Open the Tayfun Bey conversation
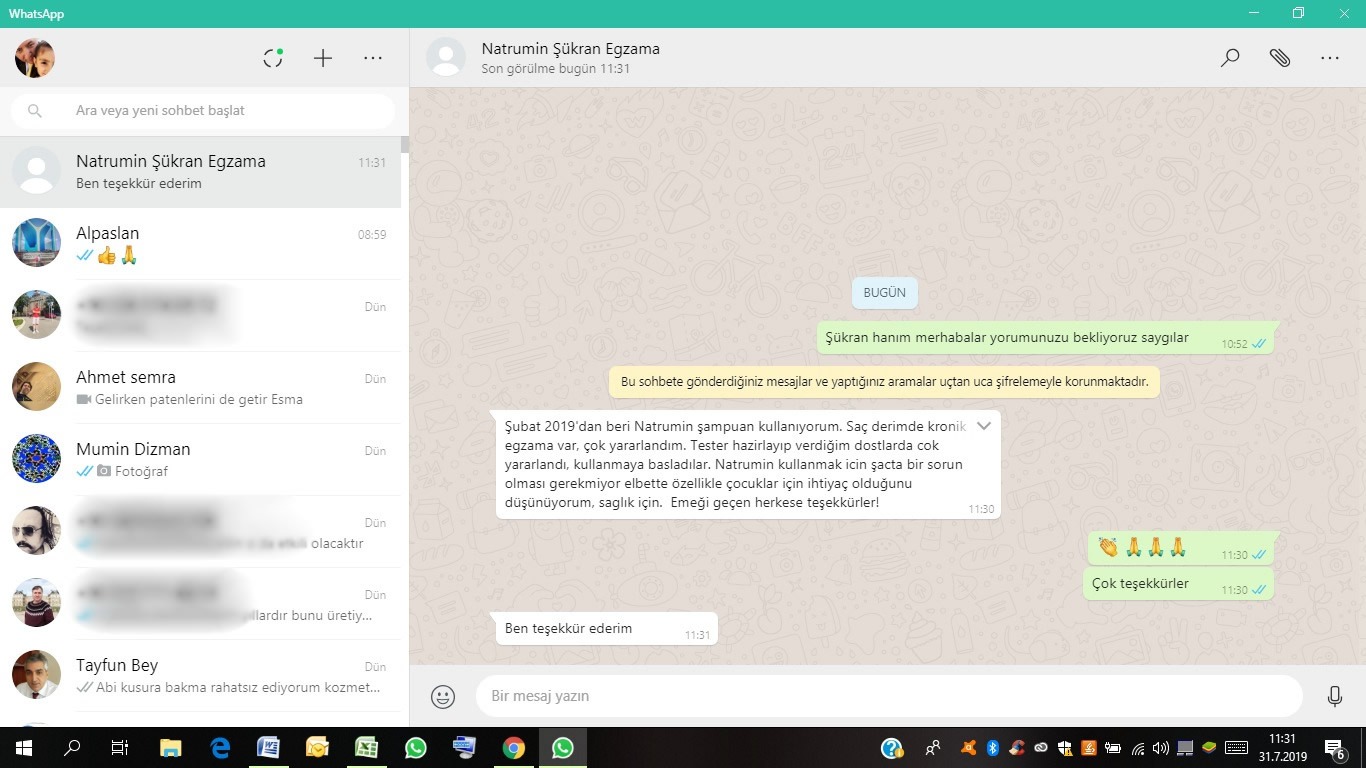The width and height of the screenshot is (1366, 768). tap(200, 676)
